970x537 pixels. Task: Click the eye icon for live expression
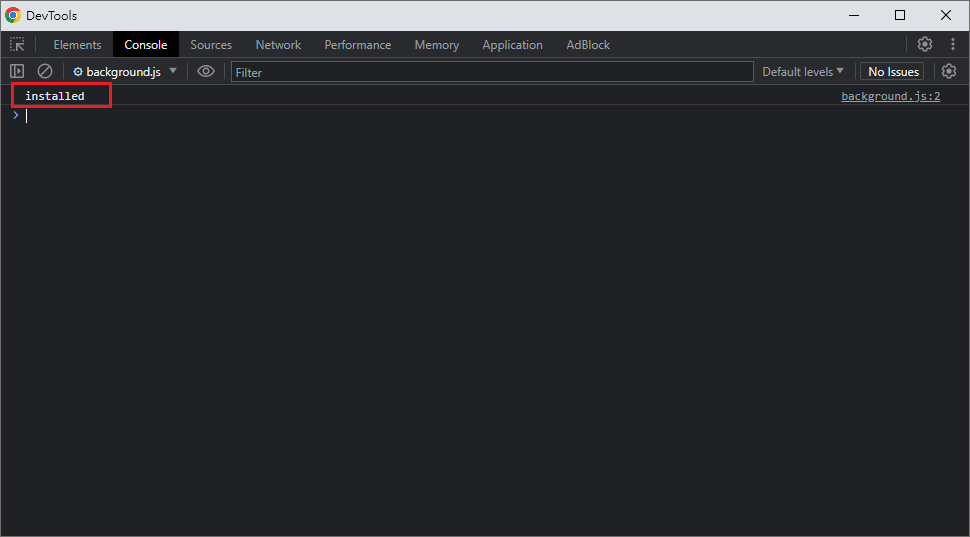(x=206, y=72)
